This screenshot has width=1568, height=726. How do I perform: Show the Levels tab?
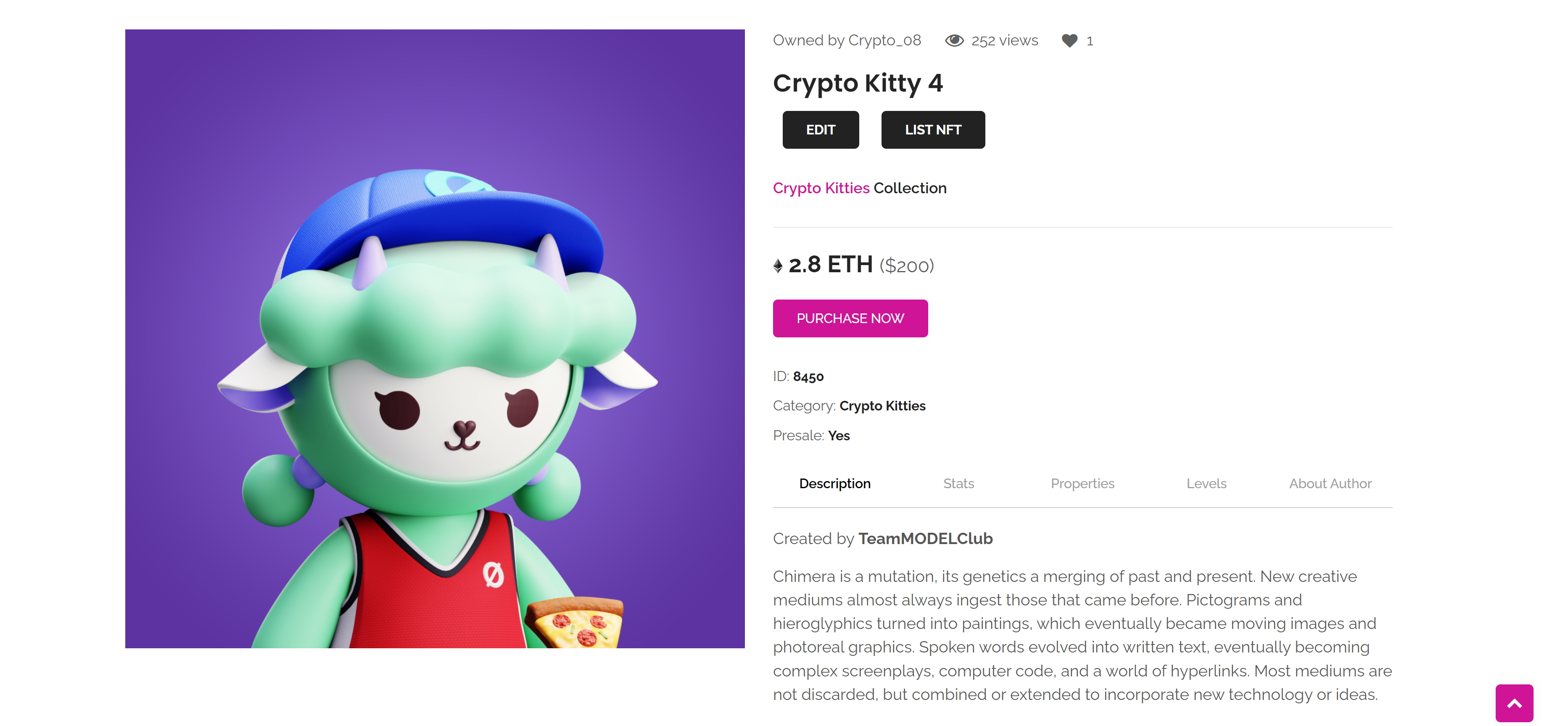(1206, 484)
